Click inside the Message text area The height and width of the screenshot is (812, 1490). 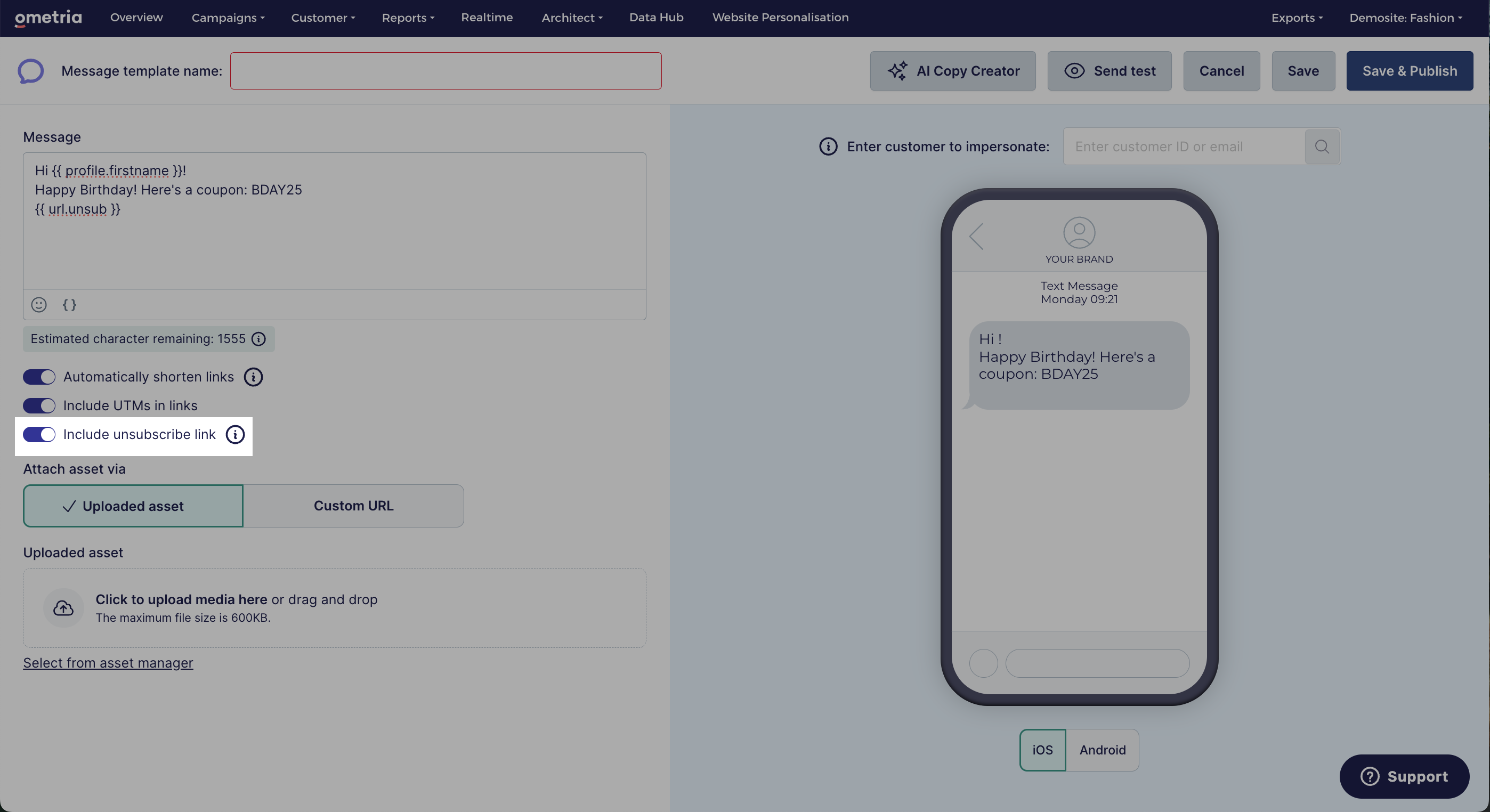click(334, 221)
